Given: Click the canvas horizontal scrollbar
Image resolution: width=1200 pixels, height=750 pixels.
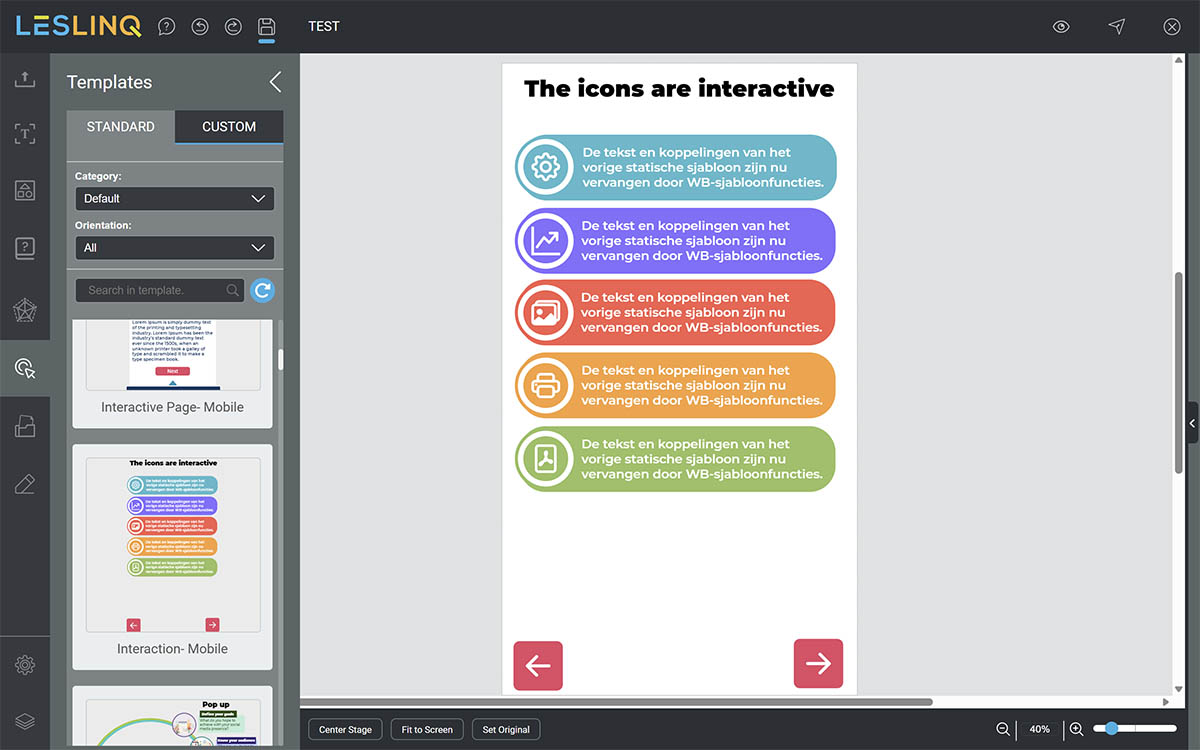Looking at the screenshot, I should (616, 702).
